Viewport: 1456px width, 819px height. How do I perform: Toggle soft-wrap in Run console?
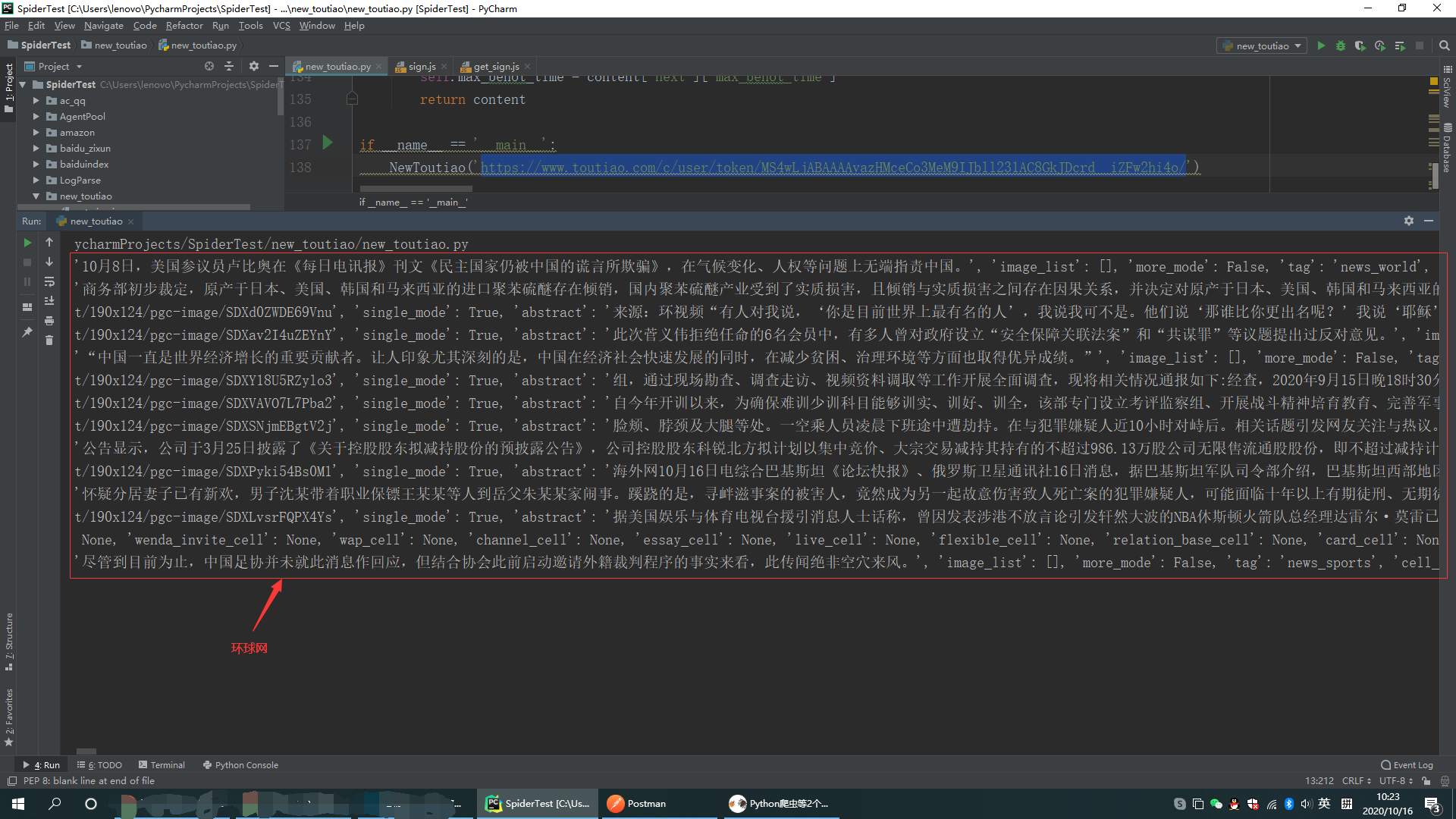pos(49,282)
